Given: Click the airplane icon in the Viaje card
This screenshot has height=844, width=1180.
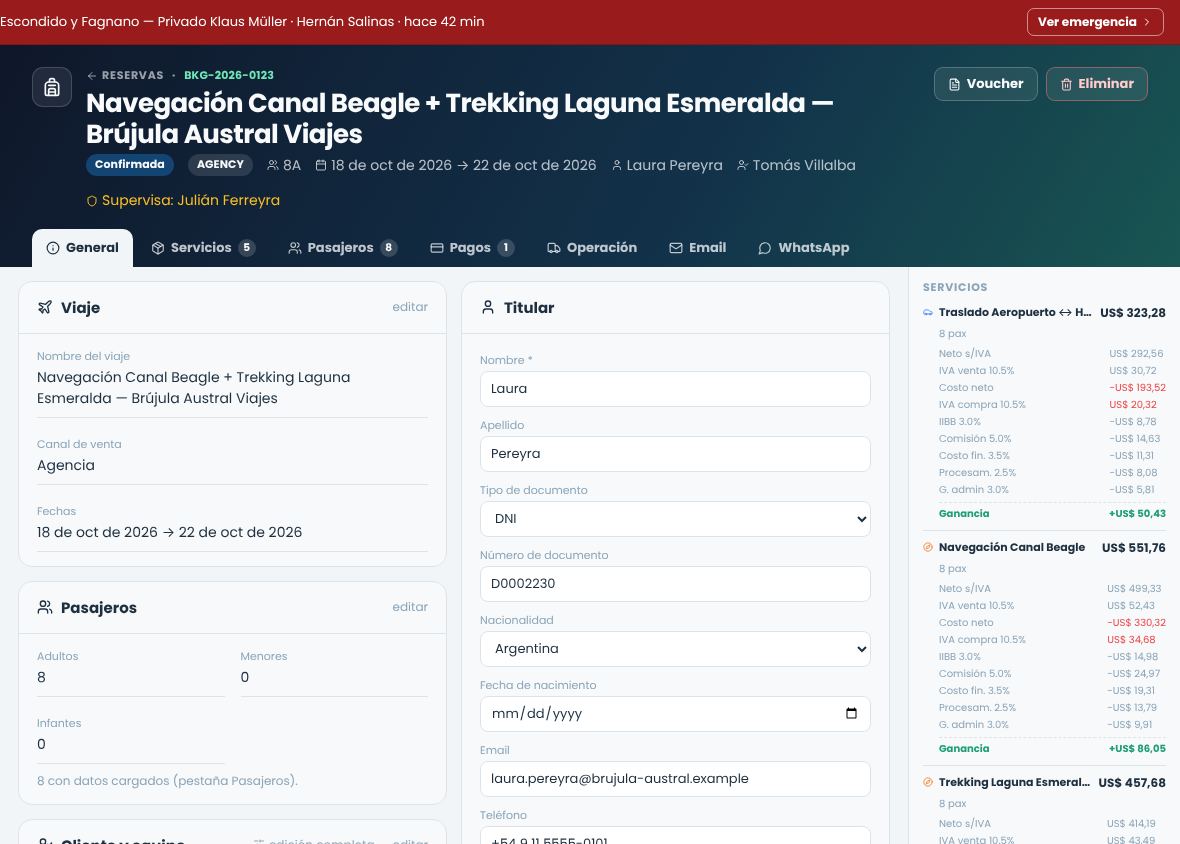Looking at the screenshot, I should coord(45,307).
